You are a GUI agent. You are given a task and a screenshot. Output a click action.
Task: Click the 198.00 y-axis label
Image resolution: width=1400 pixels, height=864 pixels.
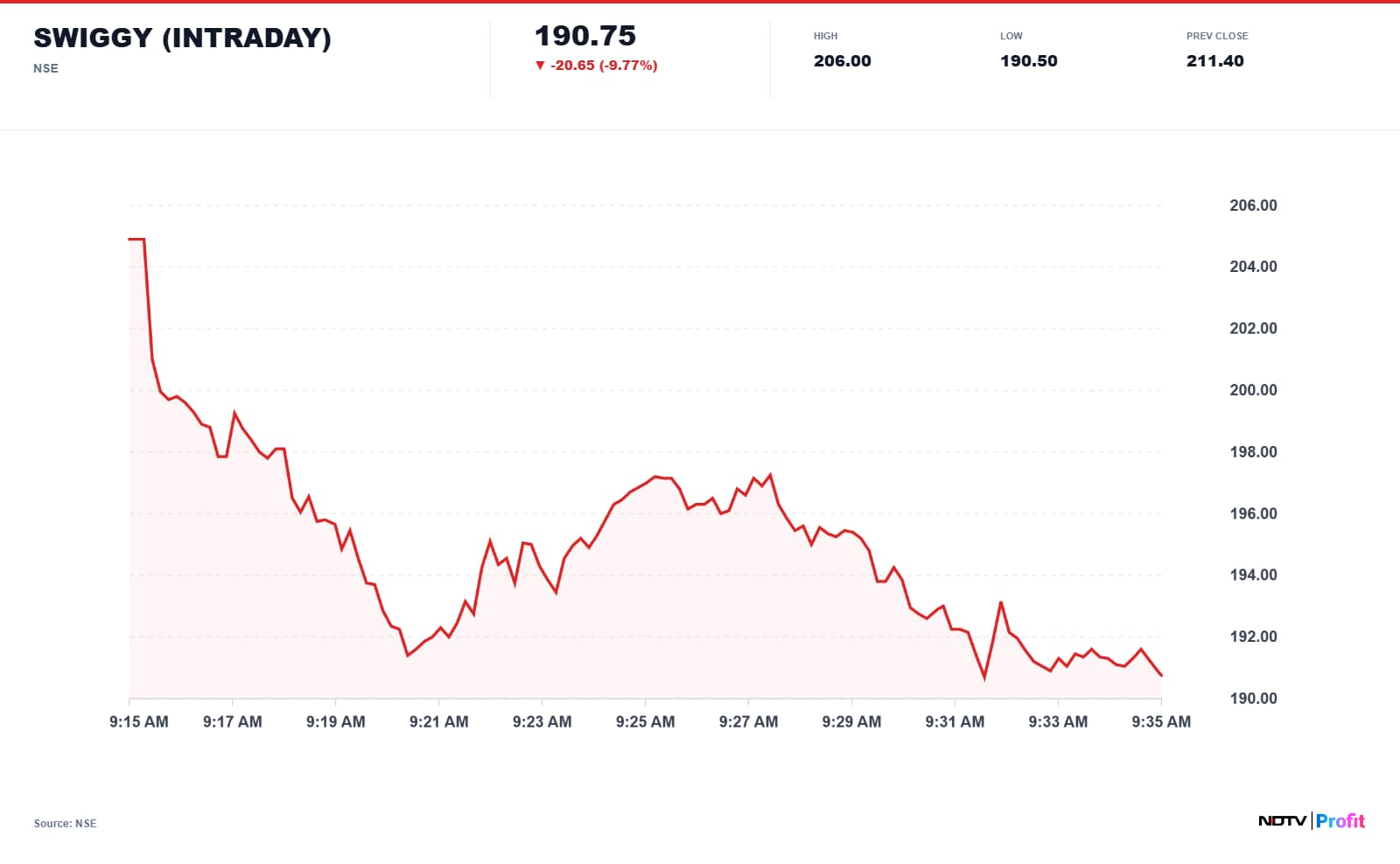1253,452
